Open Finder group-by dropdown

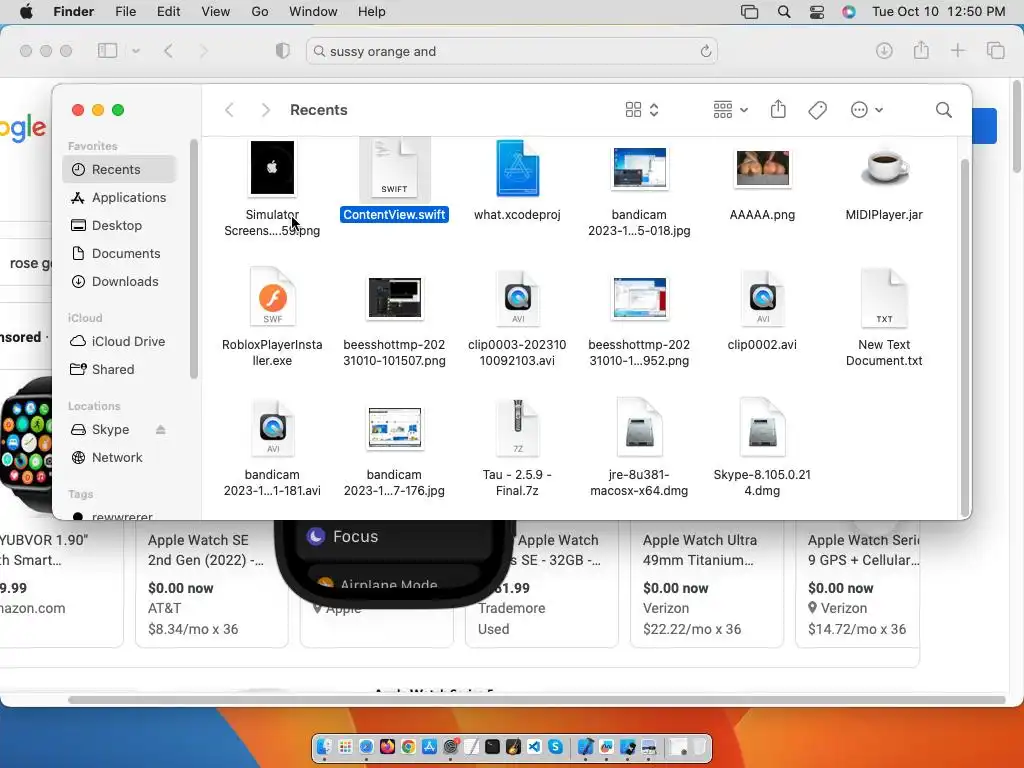pyautogui.click(x=730, y=110)
